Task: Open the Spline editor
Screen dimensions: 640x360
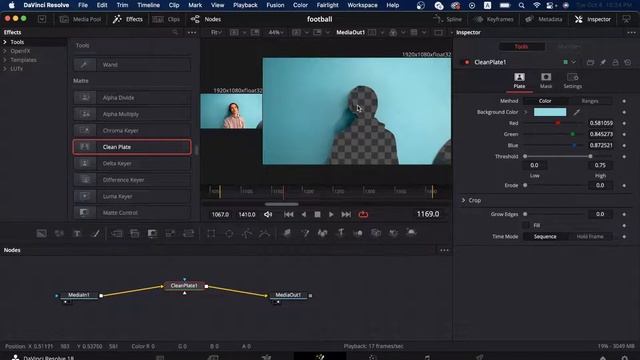Action: (448, 19)
